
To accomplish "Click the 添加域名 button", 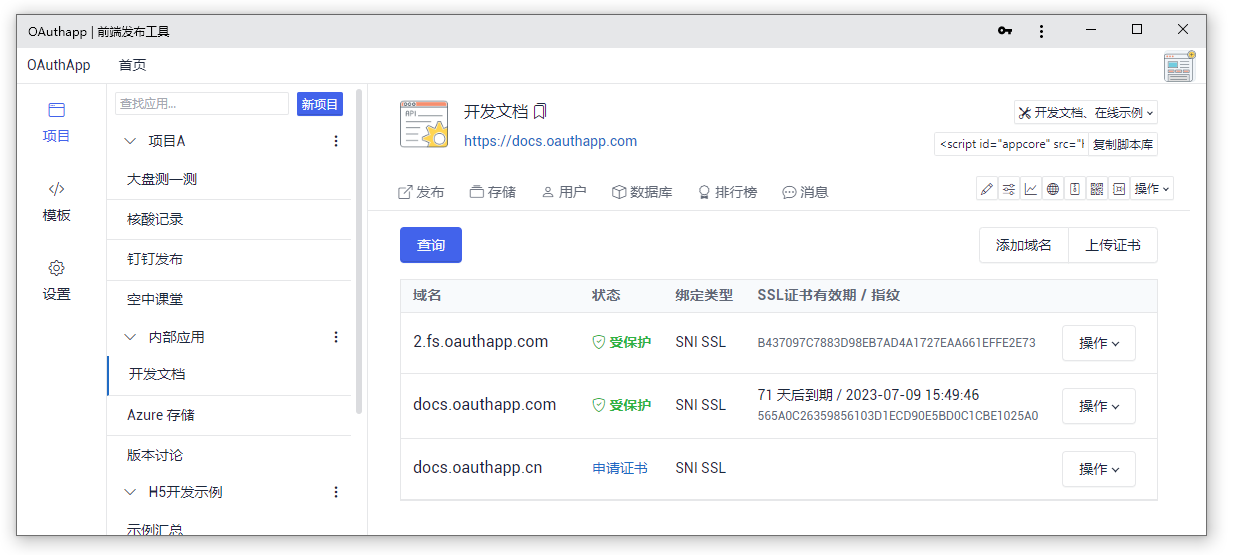I will (x=1024, y=245).
